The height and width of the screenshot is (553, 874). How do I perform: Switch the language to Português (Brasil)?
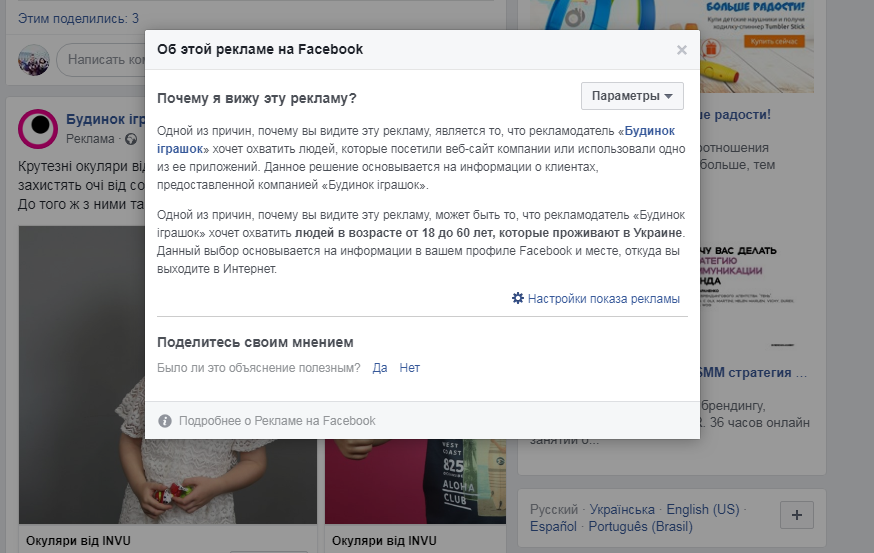click(x=640, y=526)
